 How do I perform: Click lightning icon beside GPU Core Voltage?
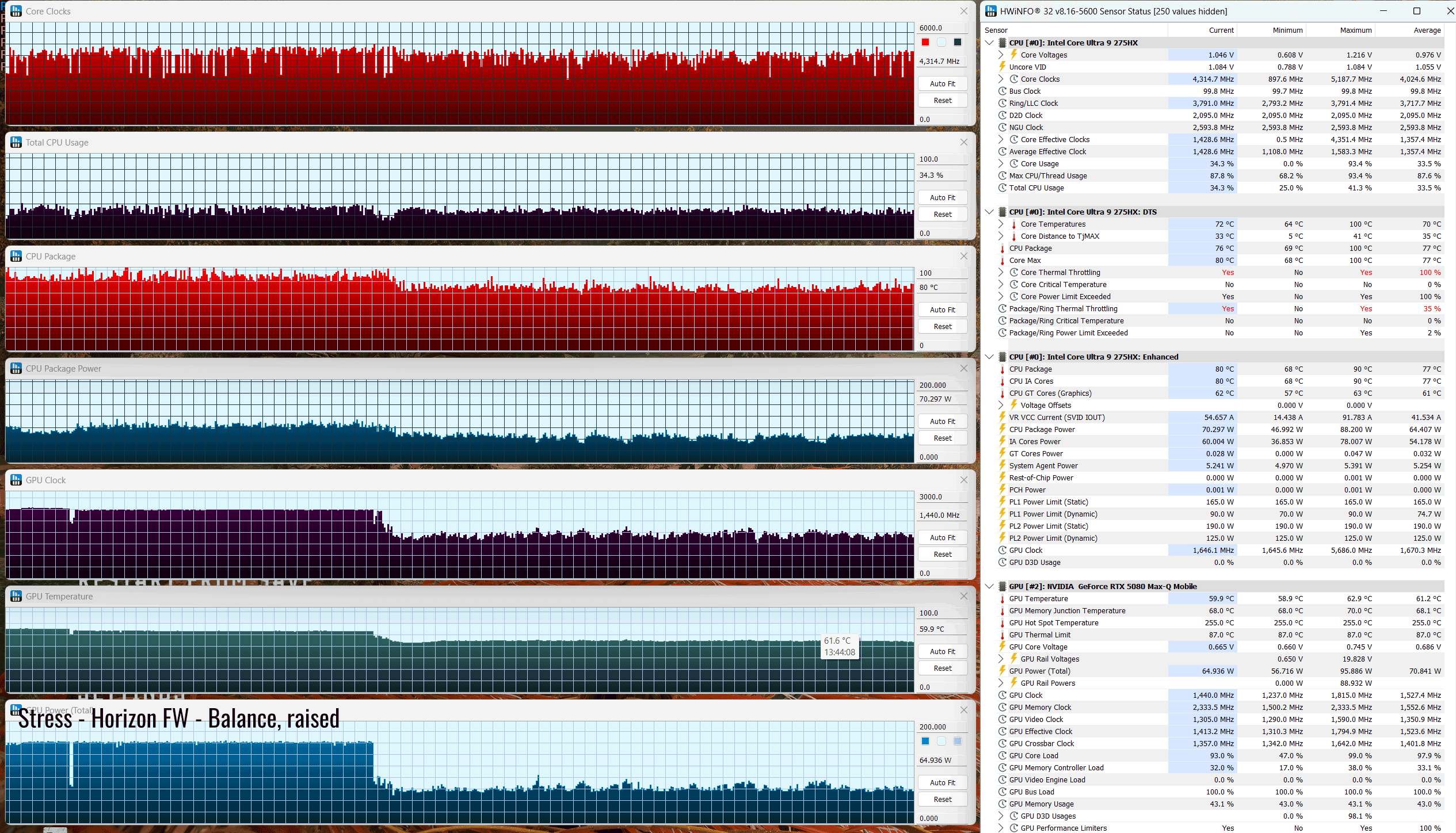(x=1002, y=647)
